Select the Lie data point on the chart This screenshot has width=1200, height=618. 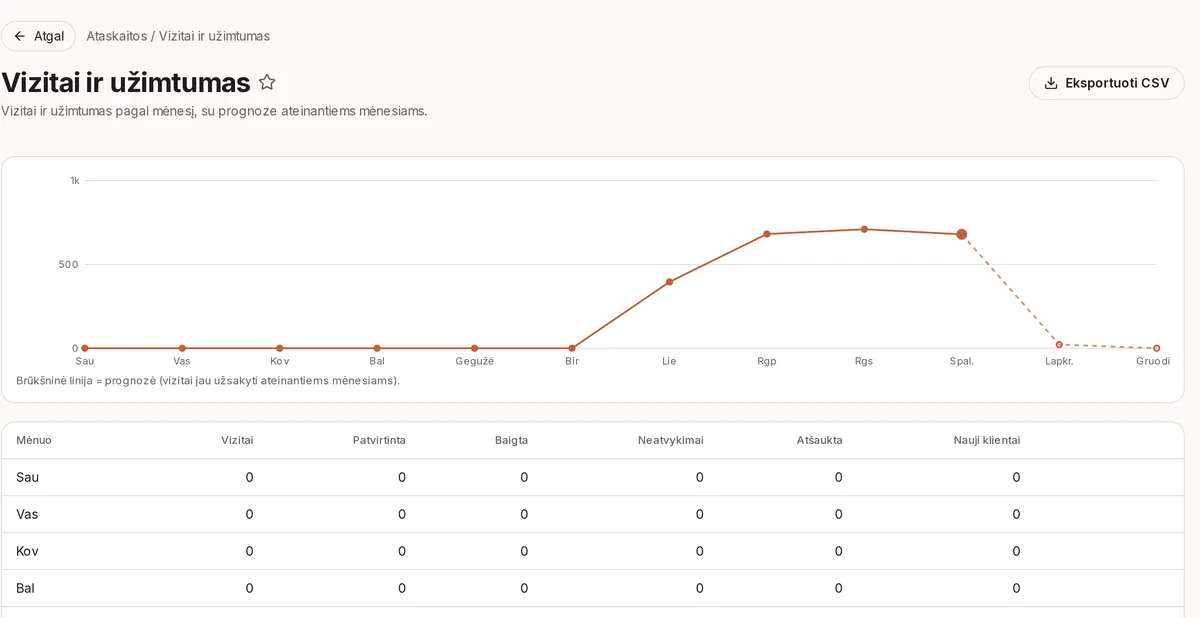(x=669, y=282)
